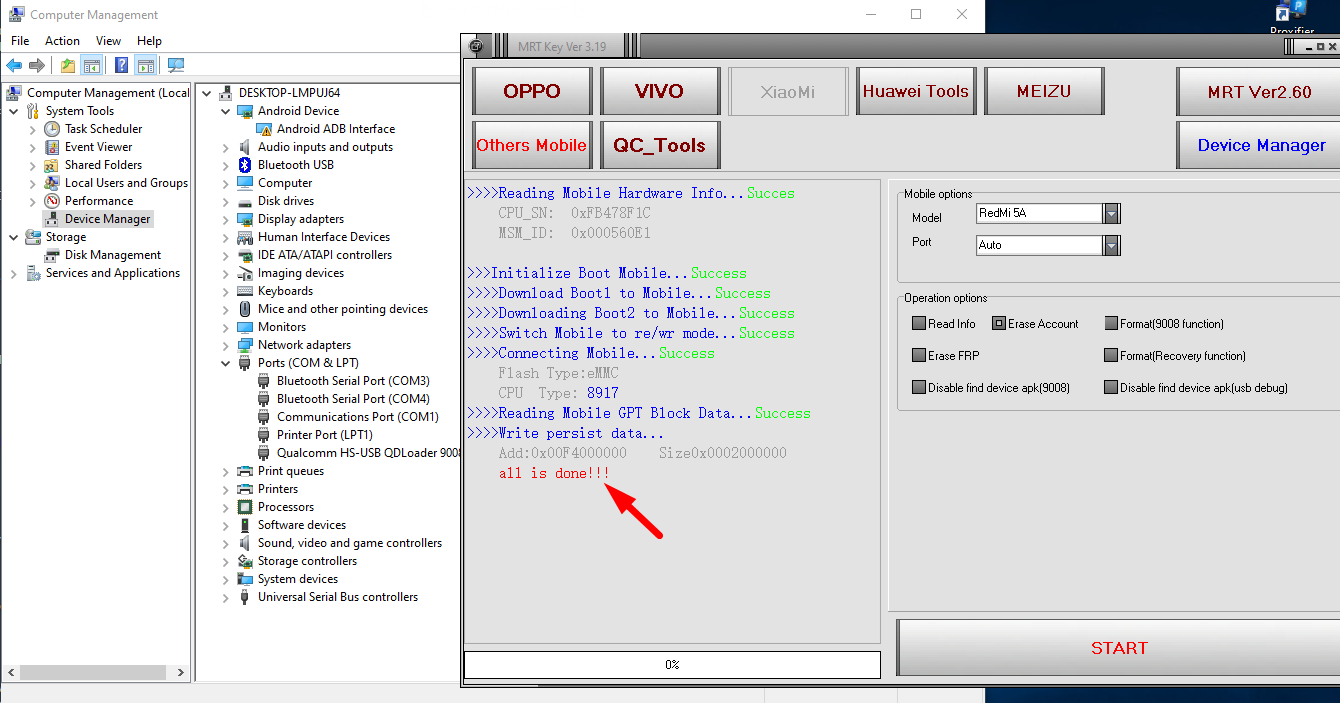Select Printer Port (LPT1)

(x=324, y=435)
